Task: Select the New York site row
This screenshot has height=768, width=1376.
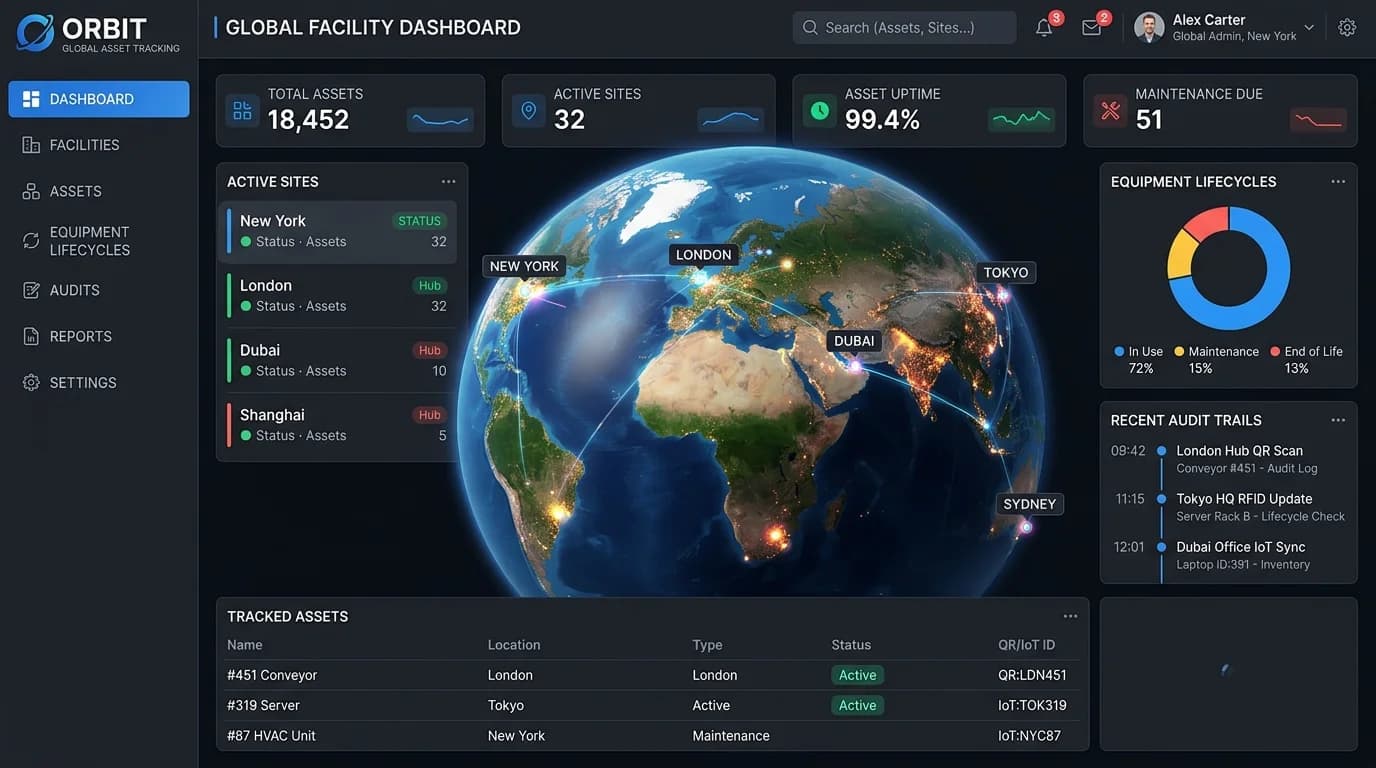Action: pyautogui.click(x=338, y=232)
